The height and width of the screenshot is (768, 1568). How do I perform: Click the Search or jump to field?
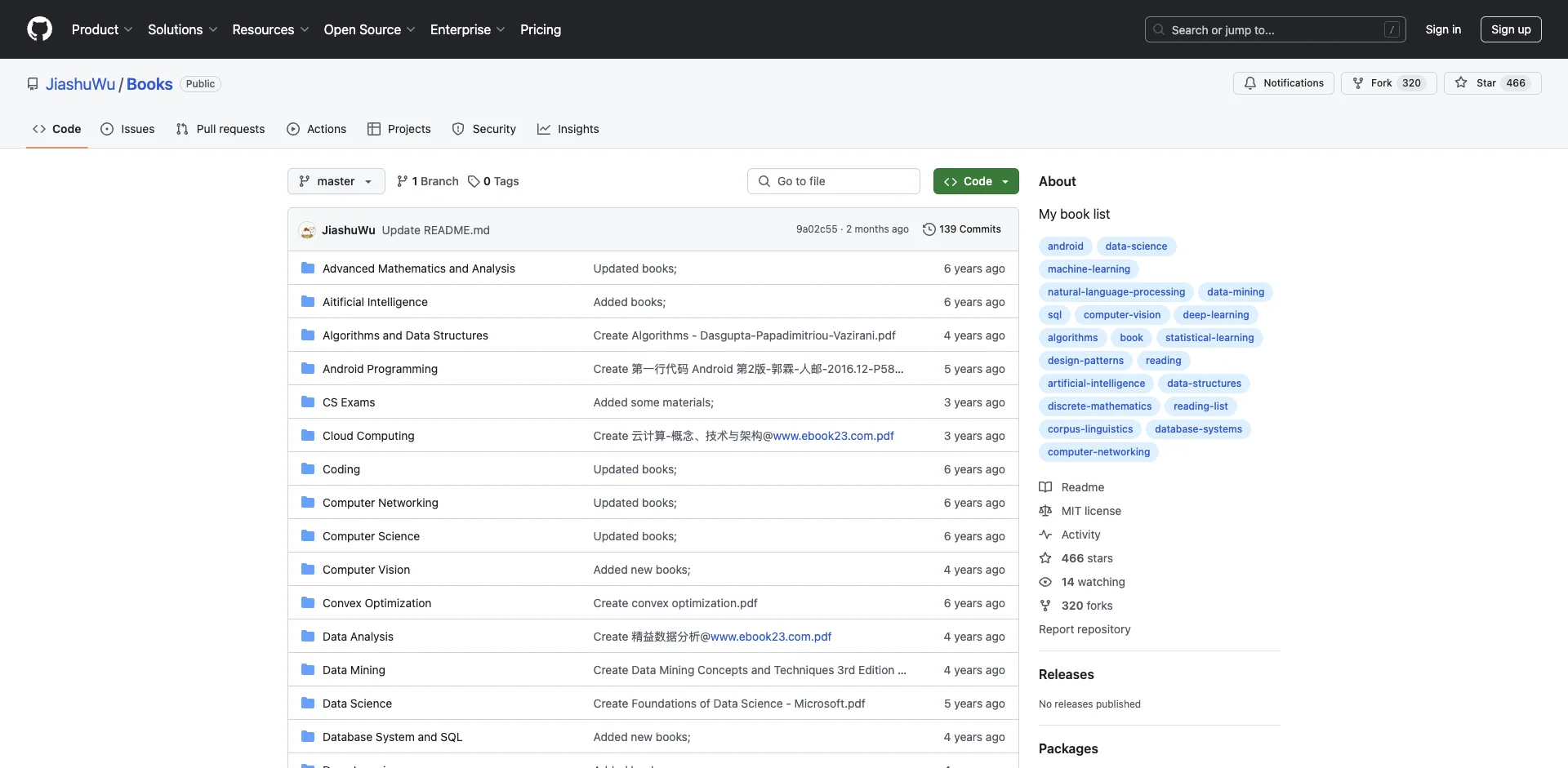[1275, 29]
